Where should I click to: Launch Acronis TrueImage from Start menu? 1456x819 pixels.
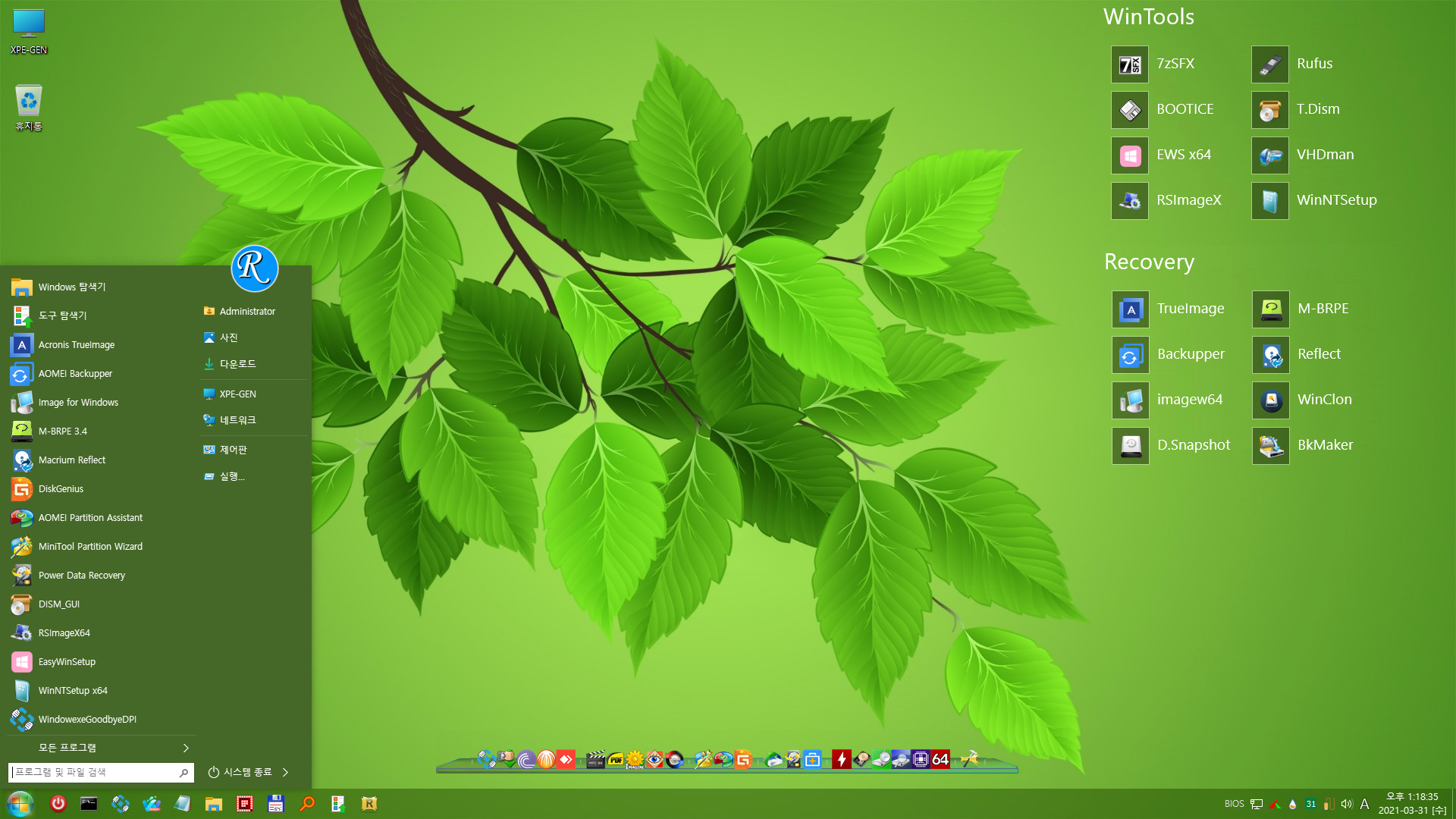coord(102,345)
